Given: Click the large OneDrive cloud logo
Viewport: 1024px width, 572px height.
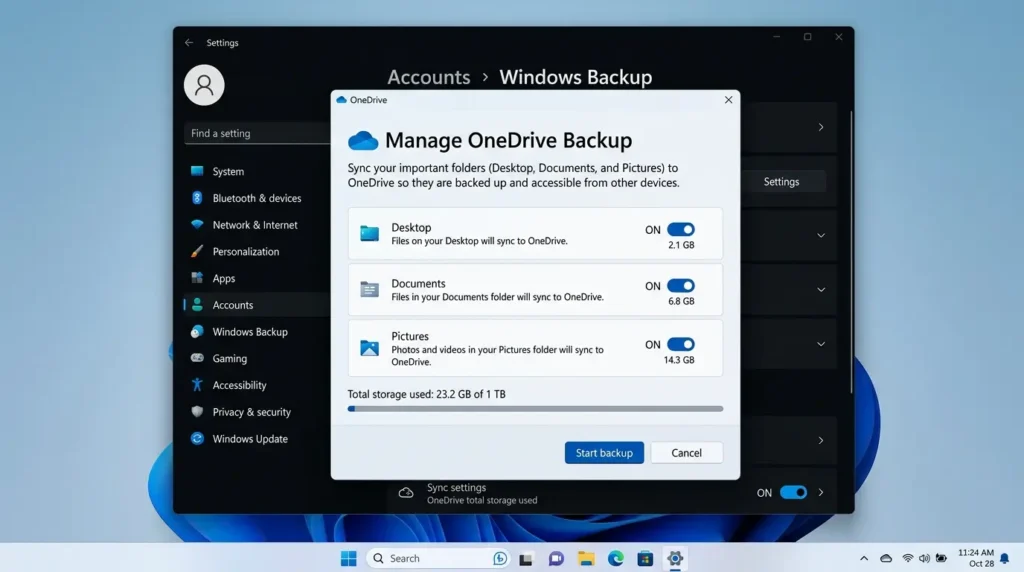Looking at the screenshot, I should pyautogui.click(x=362, y=140).
